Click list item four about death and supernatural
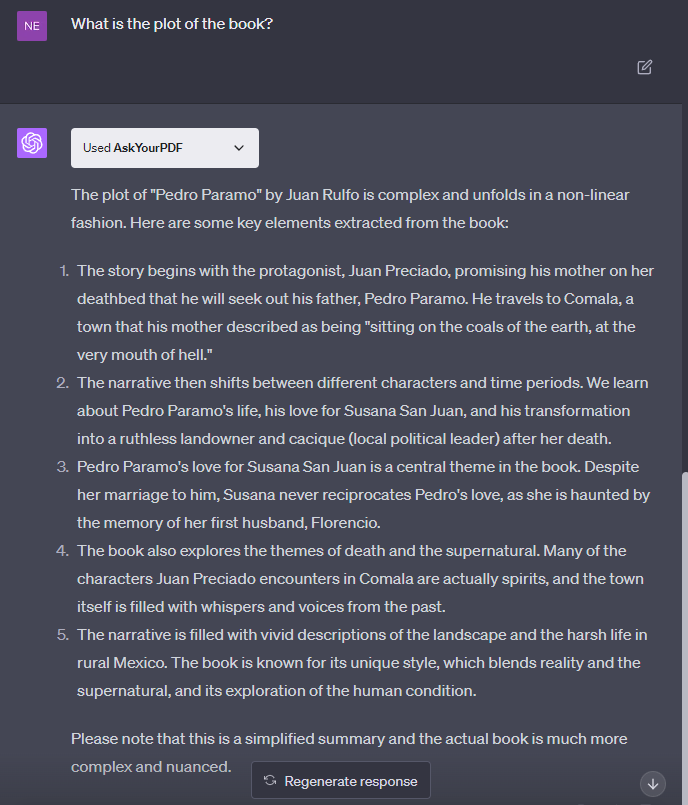The width and height of the screenshot is (688, 805). 365,578
